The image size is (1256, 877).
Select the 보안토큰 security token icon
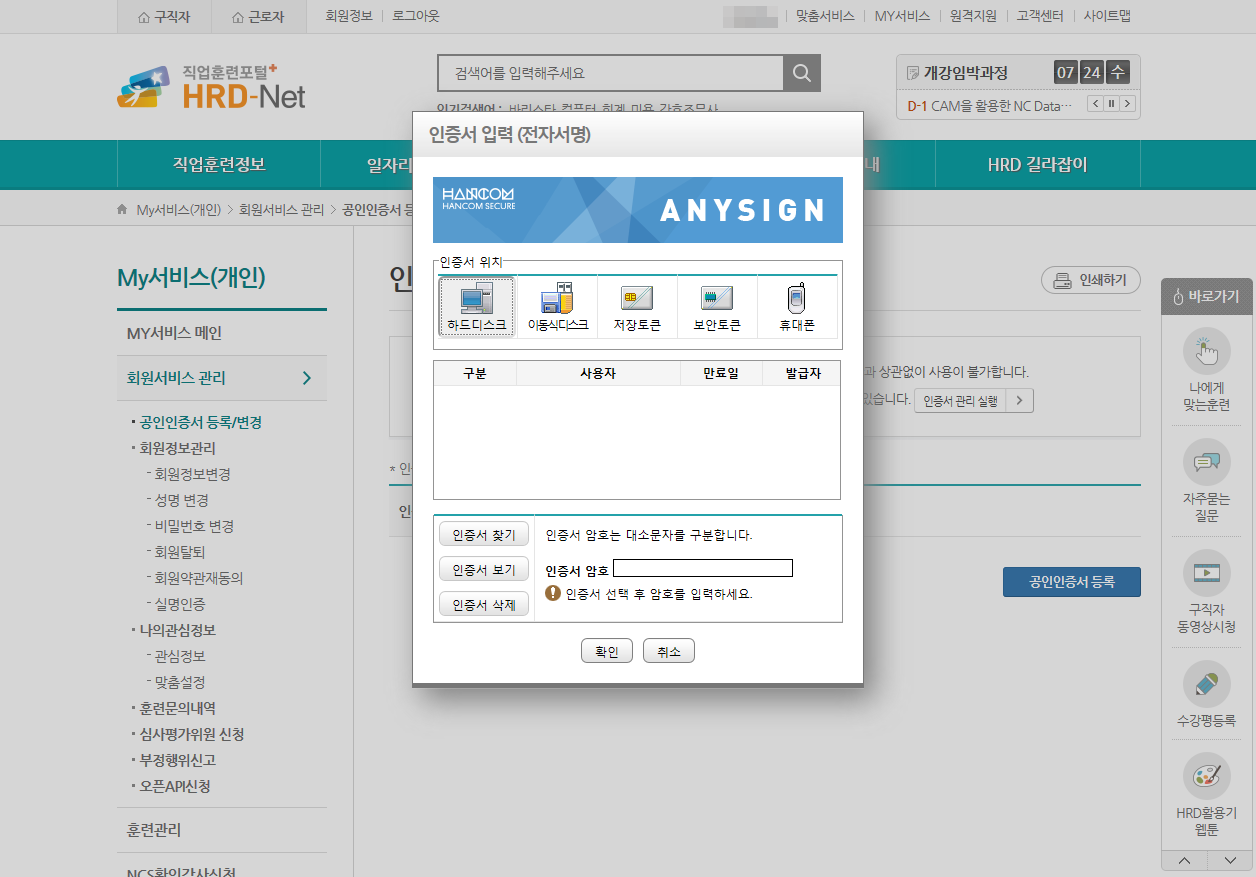pyautogui.click(x=717, y=307)
